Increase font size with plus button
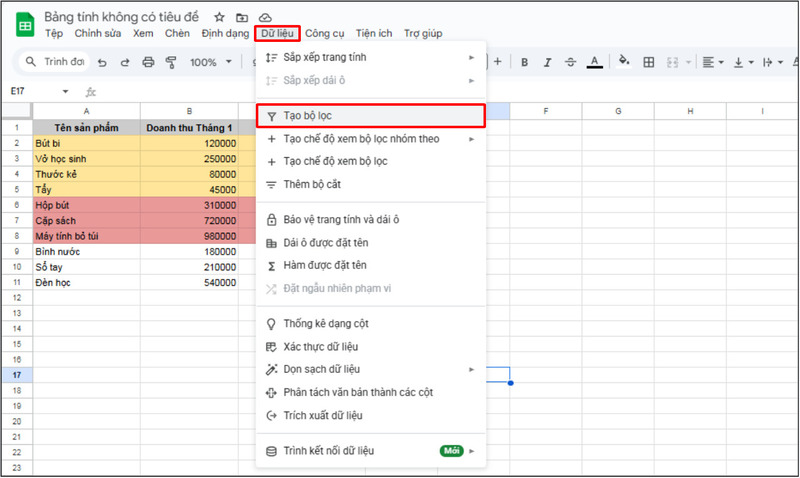 [x=497, y=62]
